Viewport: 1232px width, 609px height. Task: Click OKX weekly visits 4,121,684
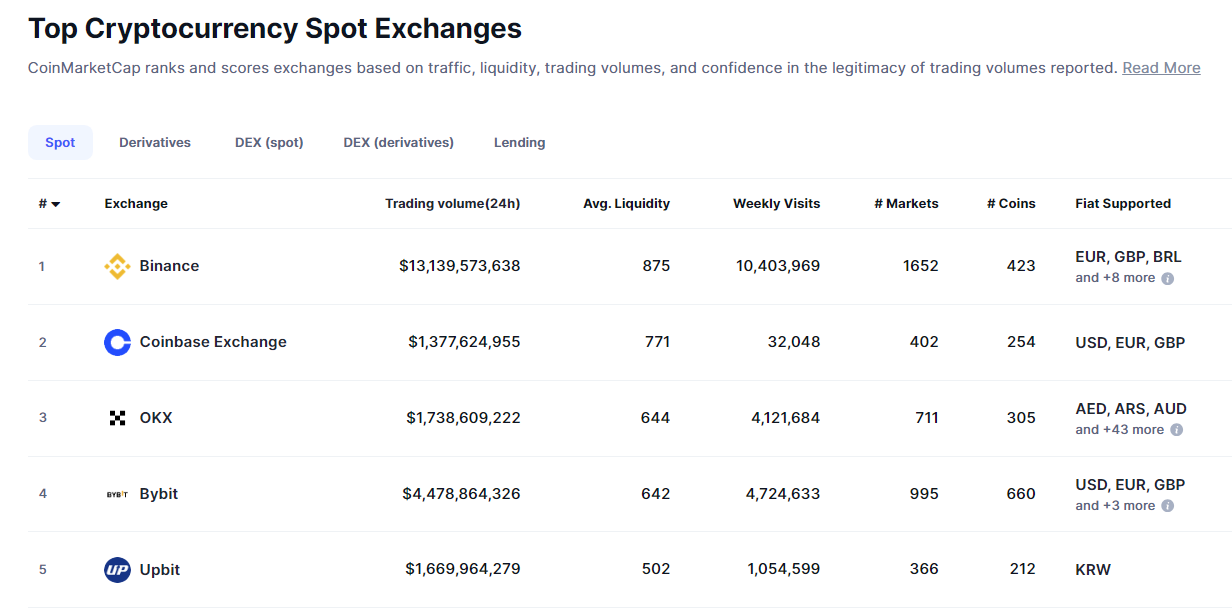786,418
